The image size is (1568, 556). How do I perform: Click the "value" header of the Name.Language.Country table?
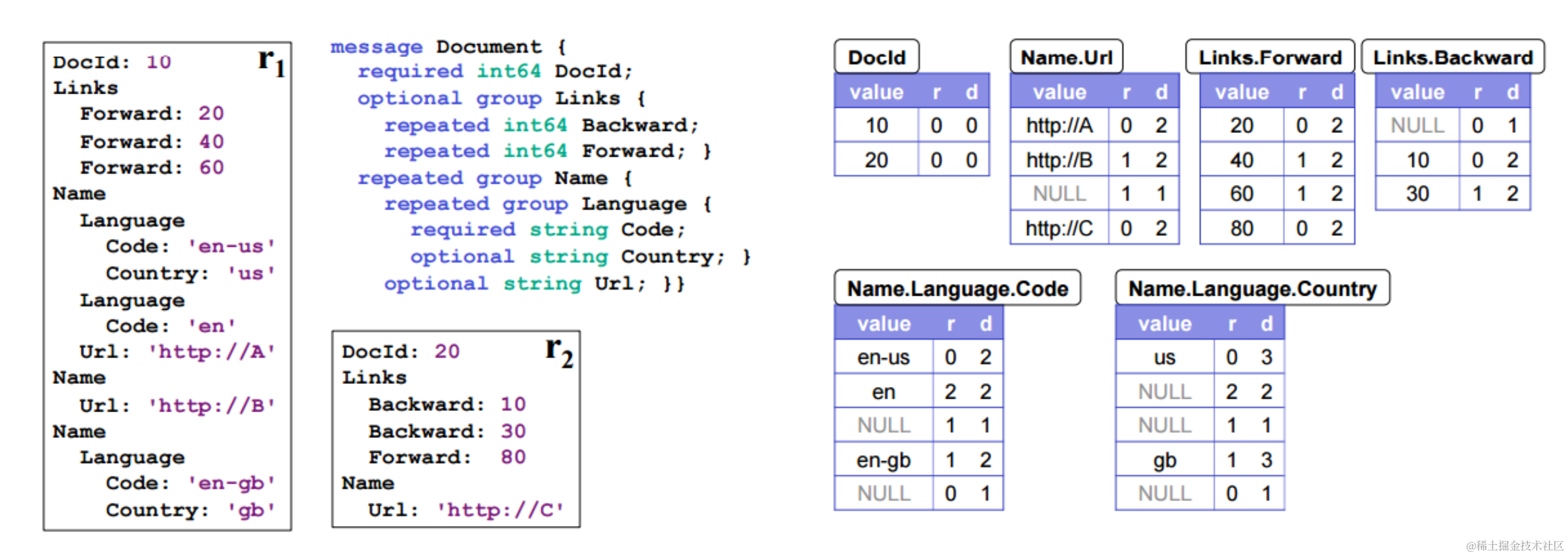pyautogui.click(x=1164, y=323)
